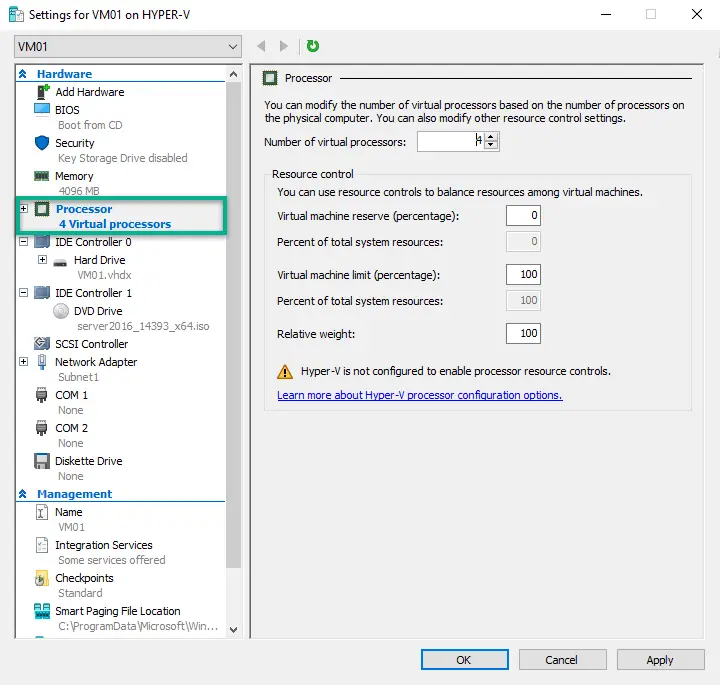
Task: Expand the Hard Drive node
Action: [x=42, y=259]
